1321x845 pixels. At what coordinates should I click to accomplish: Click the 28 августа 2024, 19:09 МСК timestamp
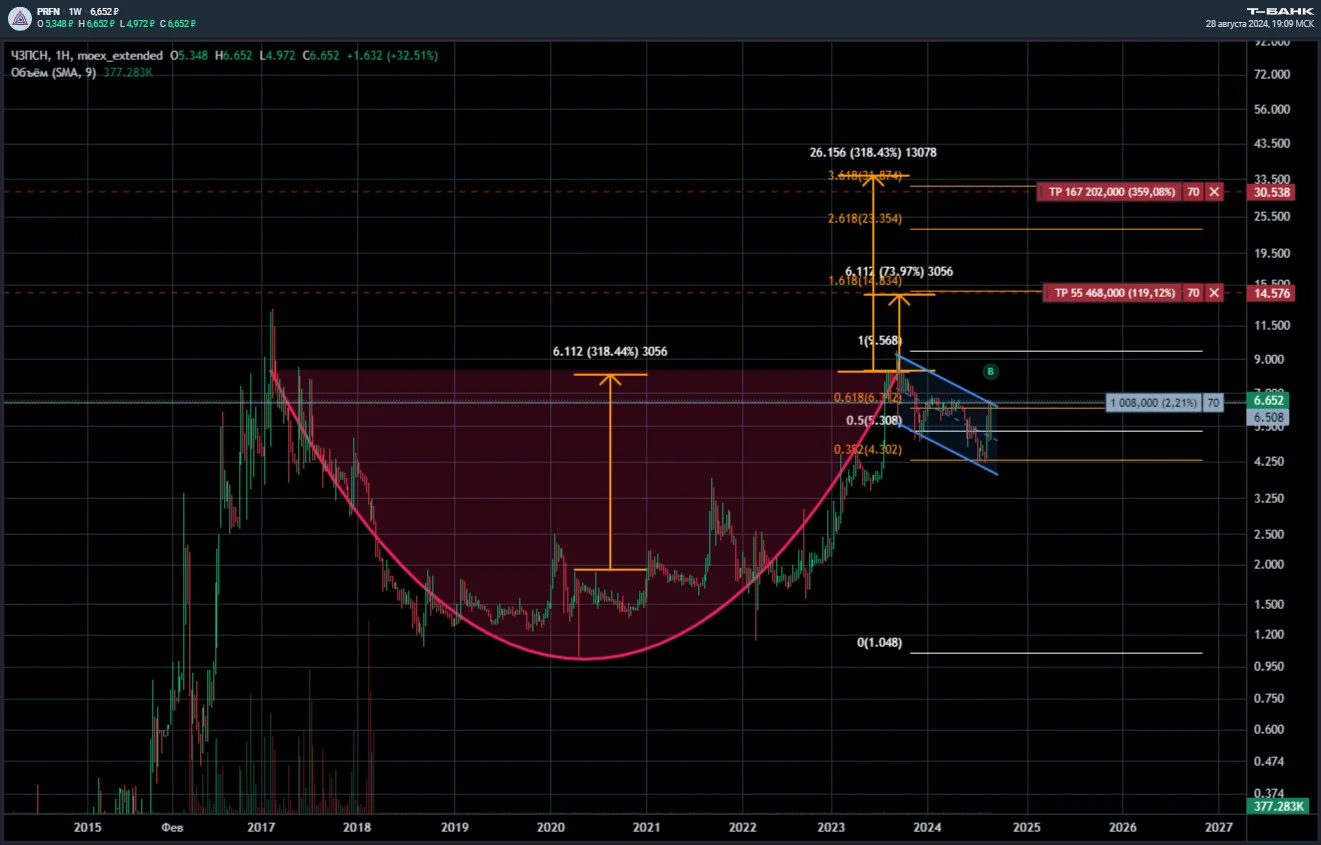(x=1260, y=22)
